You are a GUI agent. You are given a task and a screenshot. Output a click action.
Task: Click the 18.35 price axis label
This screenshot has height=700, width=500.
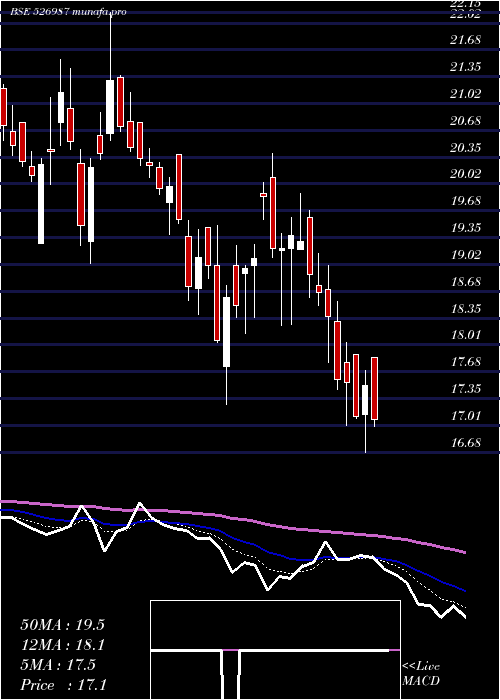pos(466,308)
